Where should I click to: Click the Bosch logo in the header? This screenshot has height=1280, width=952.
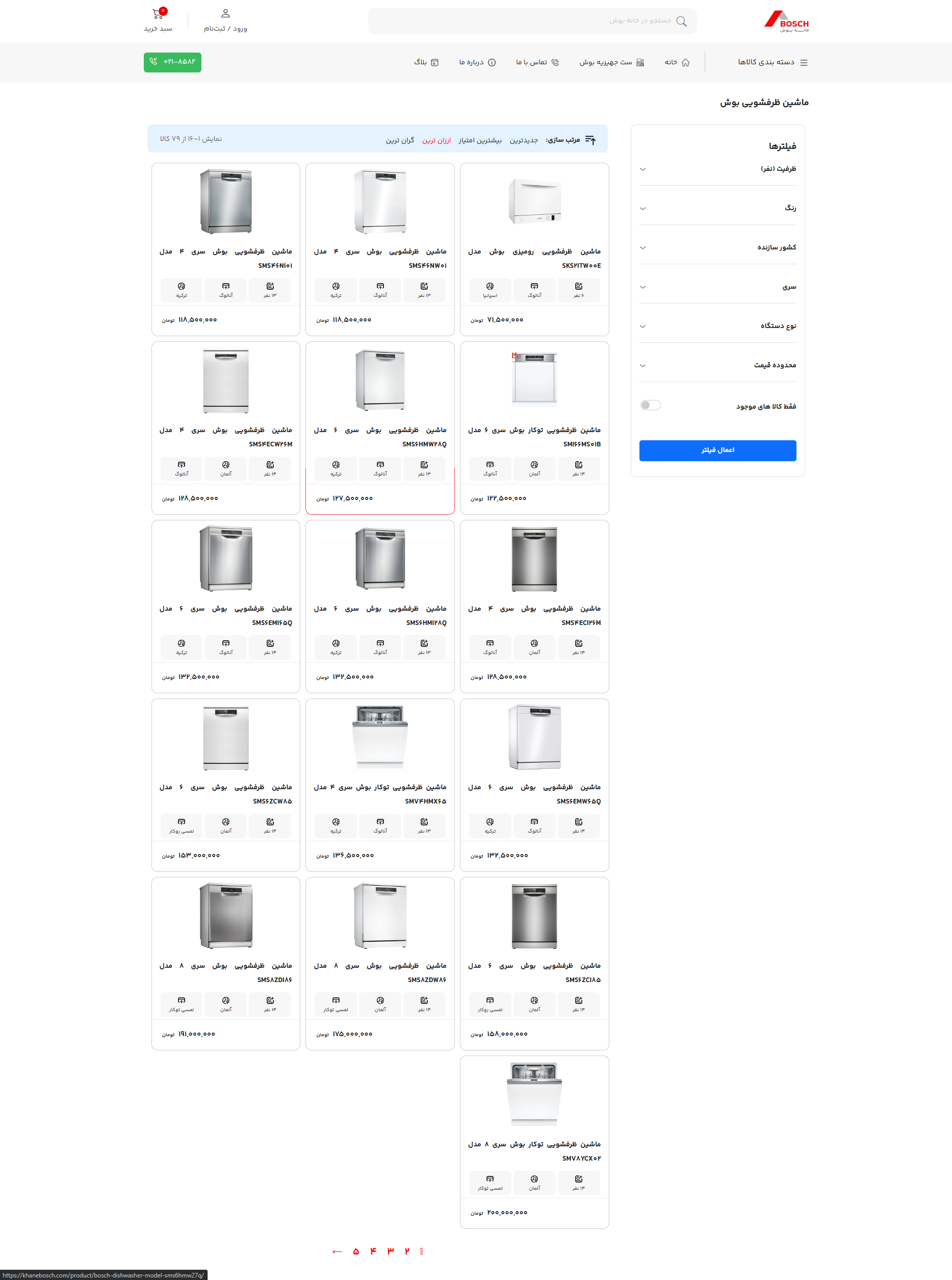coord(786,21)
